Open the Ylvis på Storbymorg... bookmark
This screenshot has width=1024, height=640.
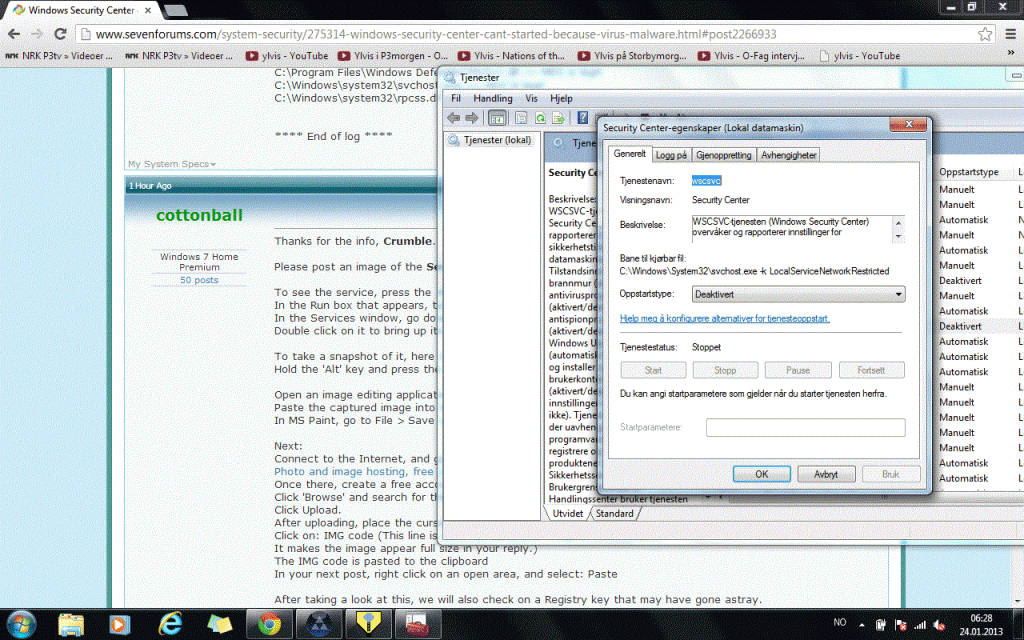(x=632, y=56)
